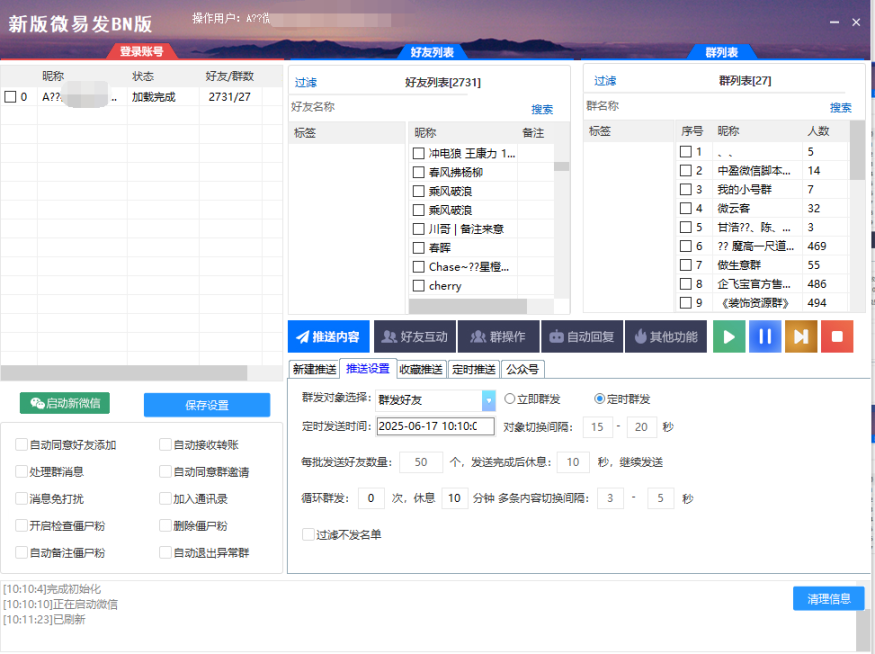Select the 立即群发 radio button

510,399
